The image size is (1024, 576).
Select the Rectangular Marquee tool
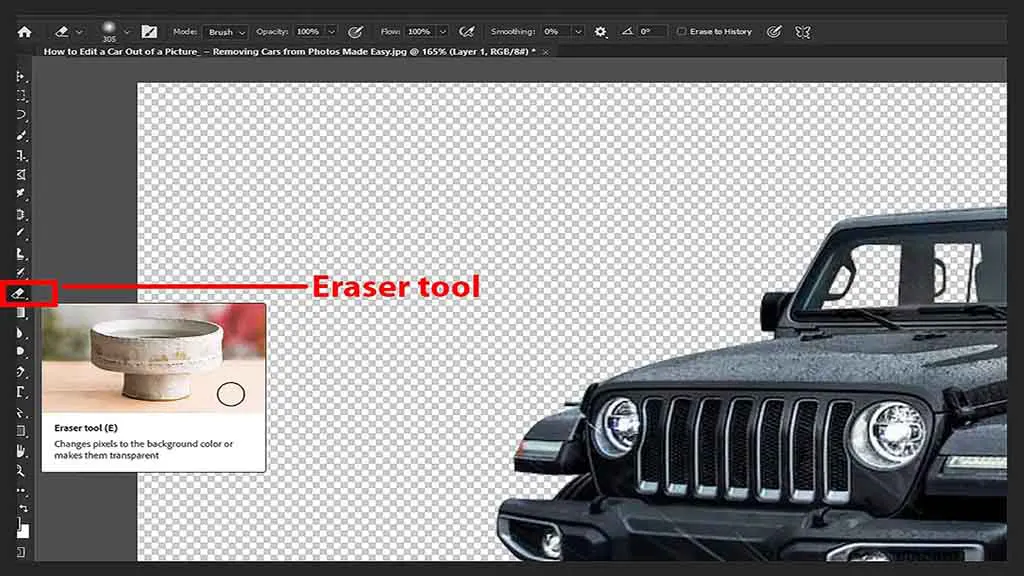click(x=21, y=96)
